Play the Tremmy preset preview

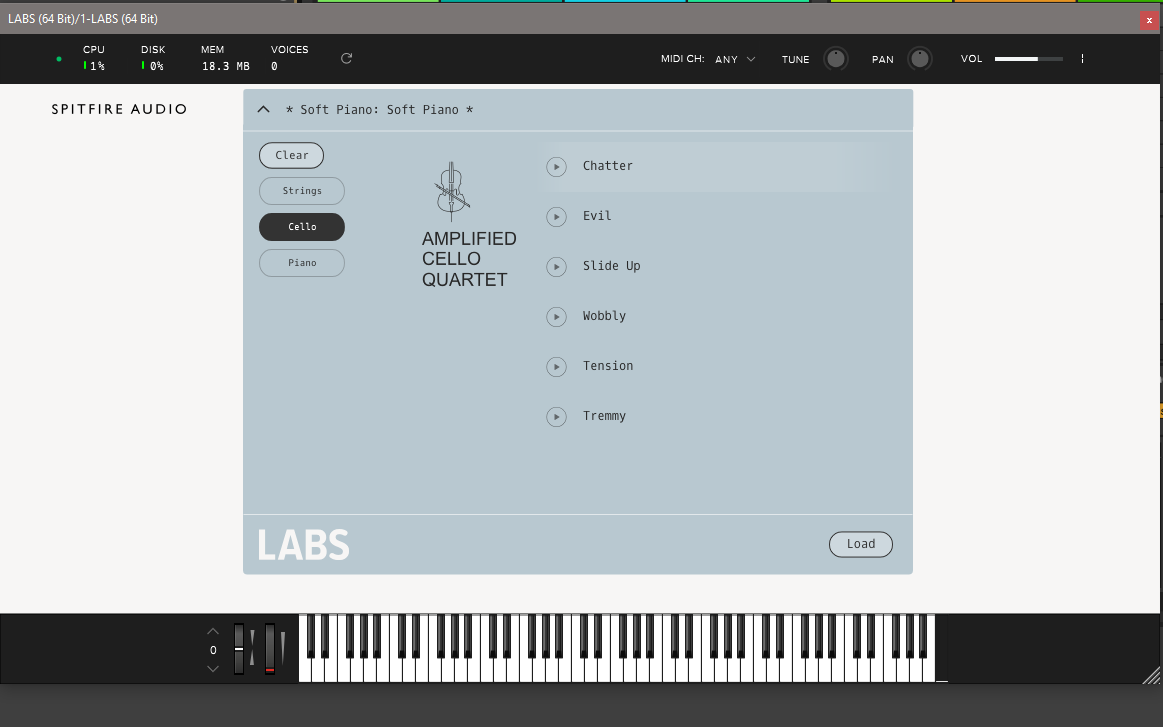[556, 417]
